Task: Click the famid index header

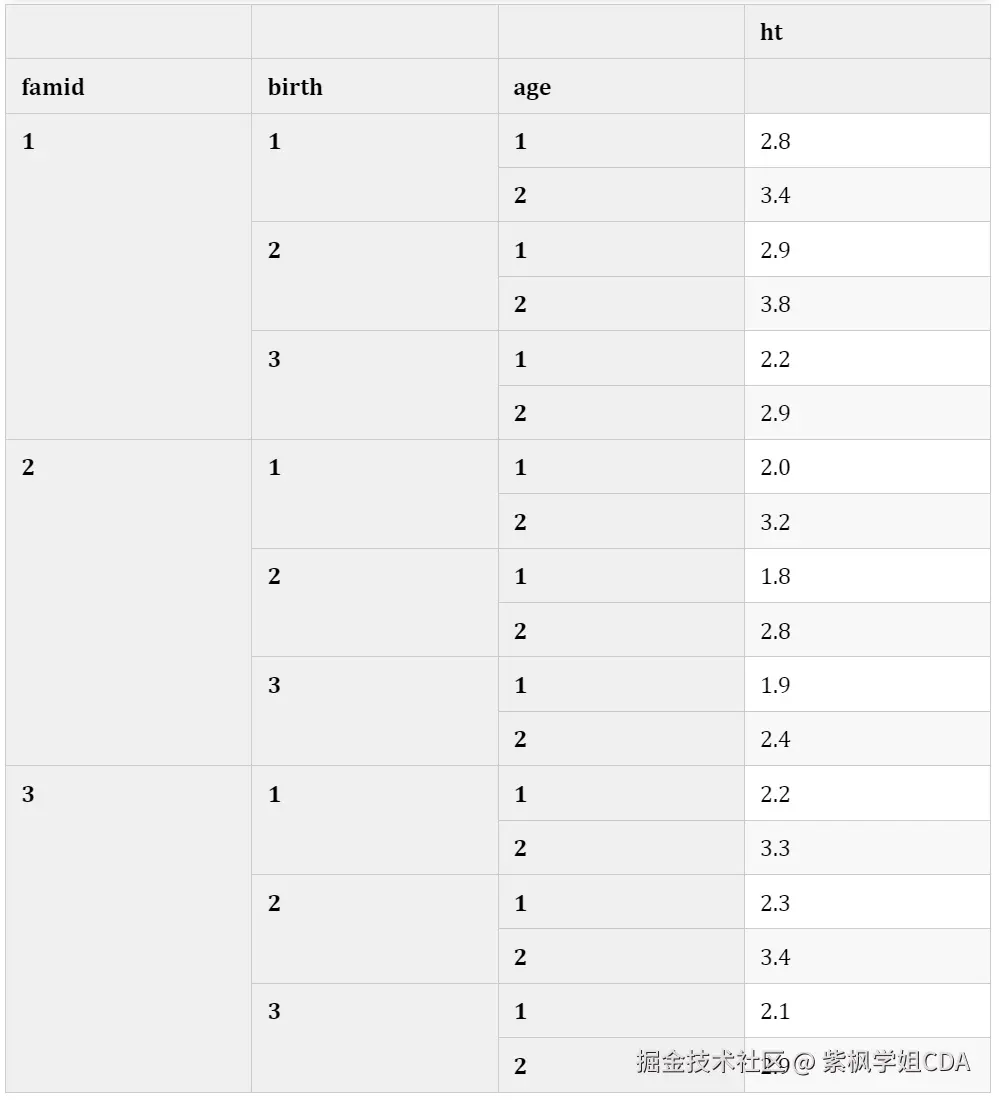Action: point(53,87)
